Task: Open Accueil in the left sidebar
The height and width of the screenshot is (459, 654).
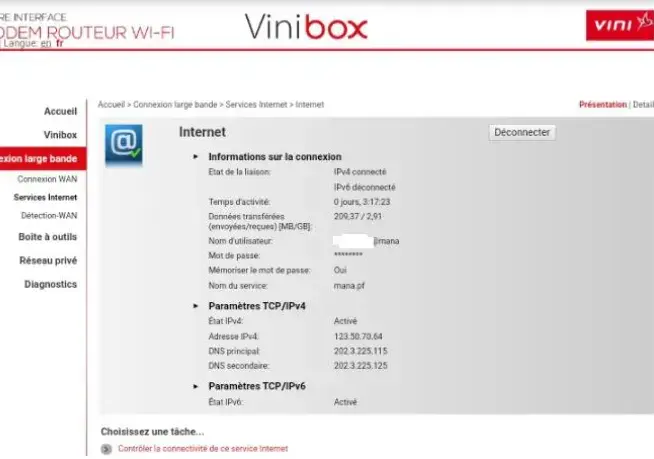Action: 60,111
